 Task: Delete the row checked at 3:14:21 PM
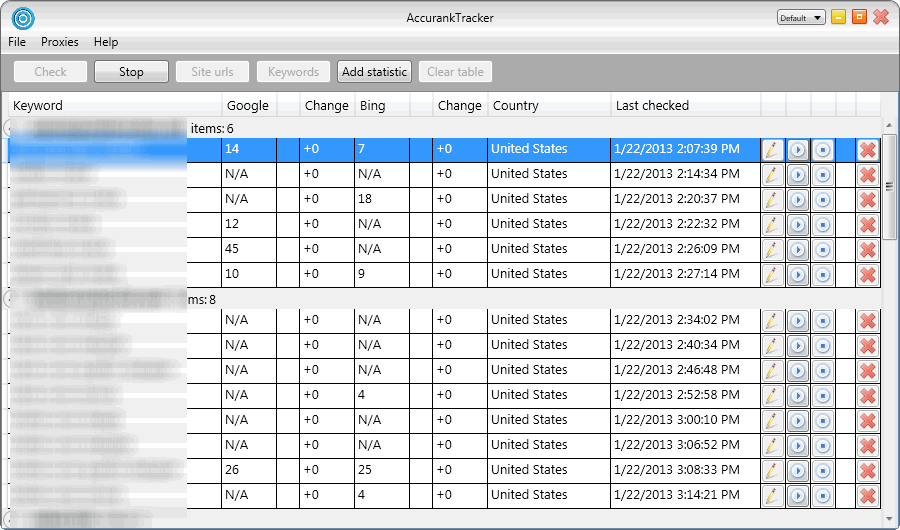868,496
